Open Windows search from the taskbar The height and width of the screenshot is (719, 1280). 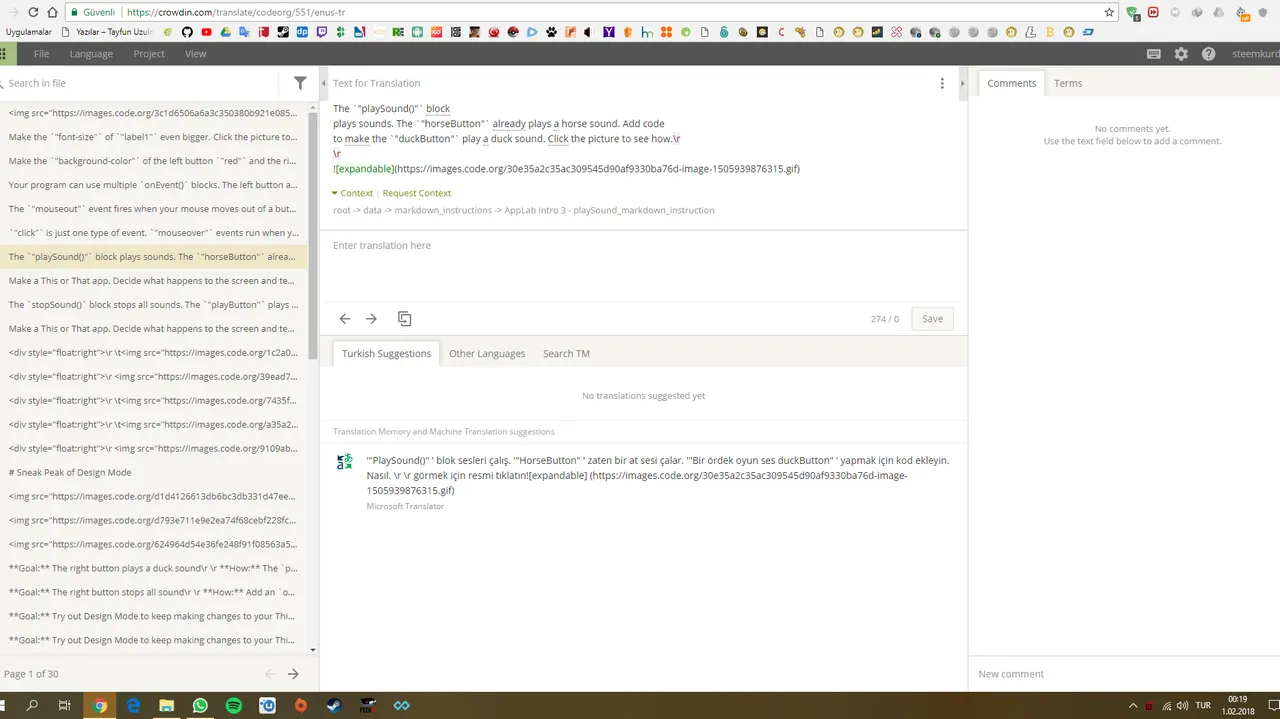pos(32,705)
